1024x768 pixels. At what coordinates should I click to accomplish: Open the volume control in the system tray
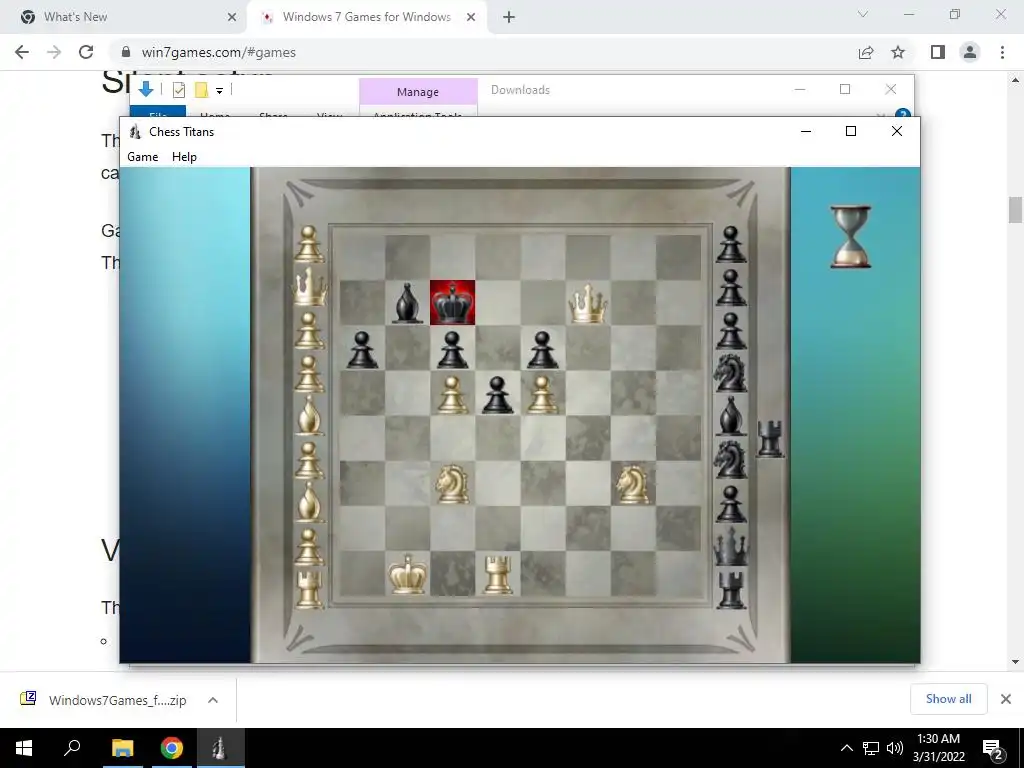pyautogui.click(x=895, y=748)
